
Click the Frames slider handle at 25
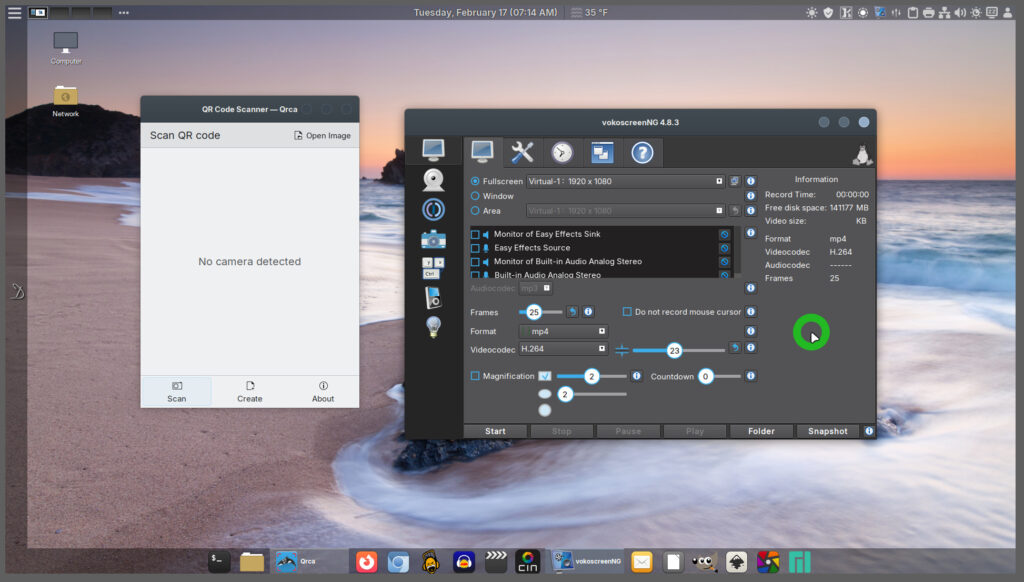coord(534,312)
